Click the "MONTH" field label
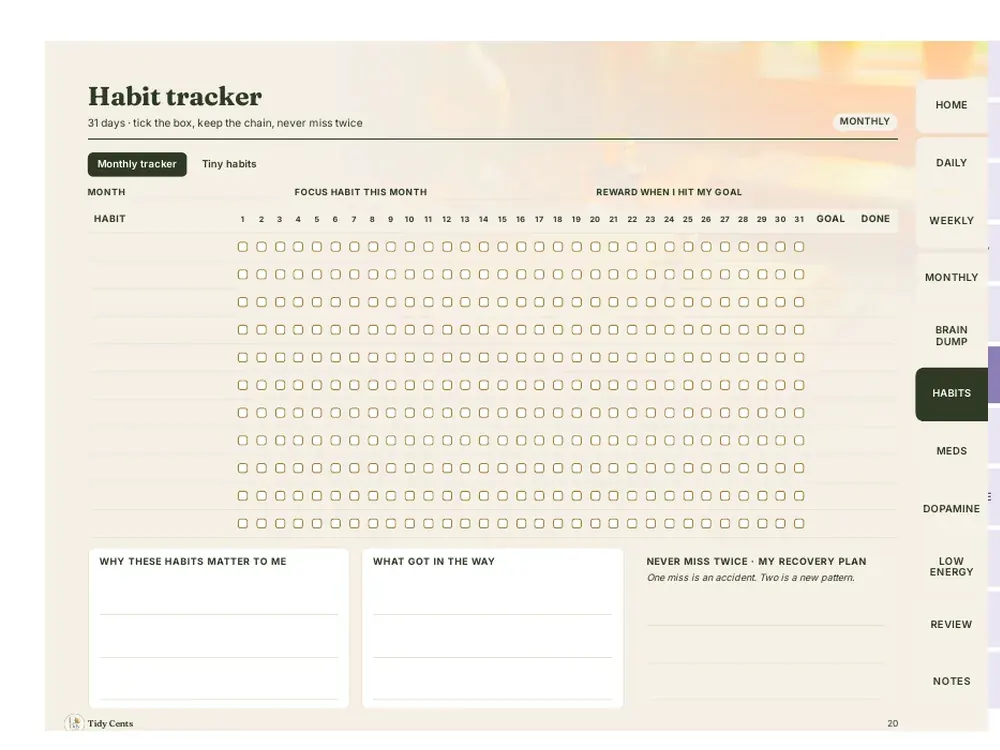Viewport: 1000px width, 750px height. point(107,192)
